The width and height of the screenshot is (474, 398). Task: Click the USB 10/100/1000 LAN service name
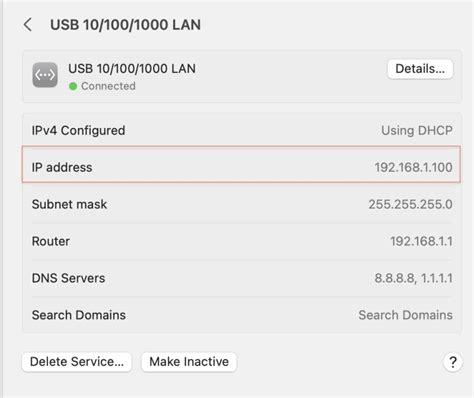click(x=132, y=69)
